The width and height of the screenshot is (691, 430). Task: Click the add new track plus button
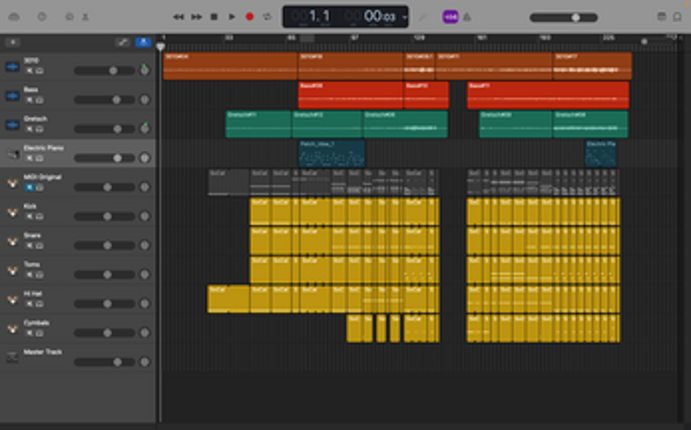coord(13,42)
